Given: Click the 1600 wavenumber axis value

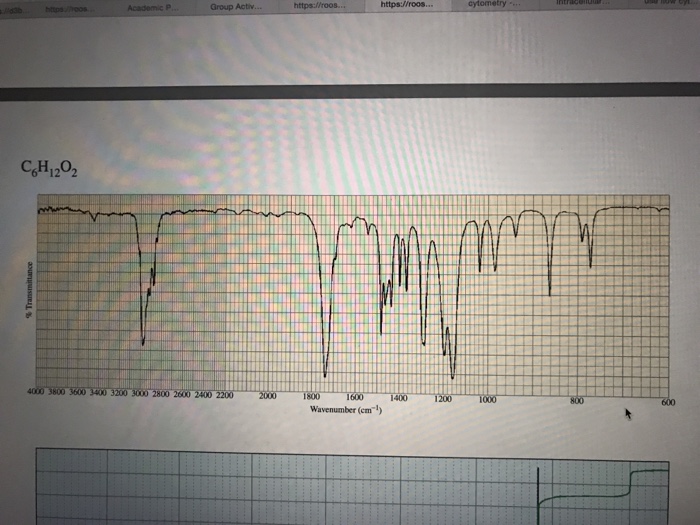Looking at the screenshot, I should click(x=354, y=397).
